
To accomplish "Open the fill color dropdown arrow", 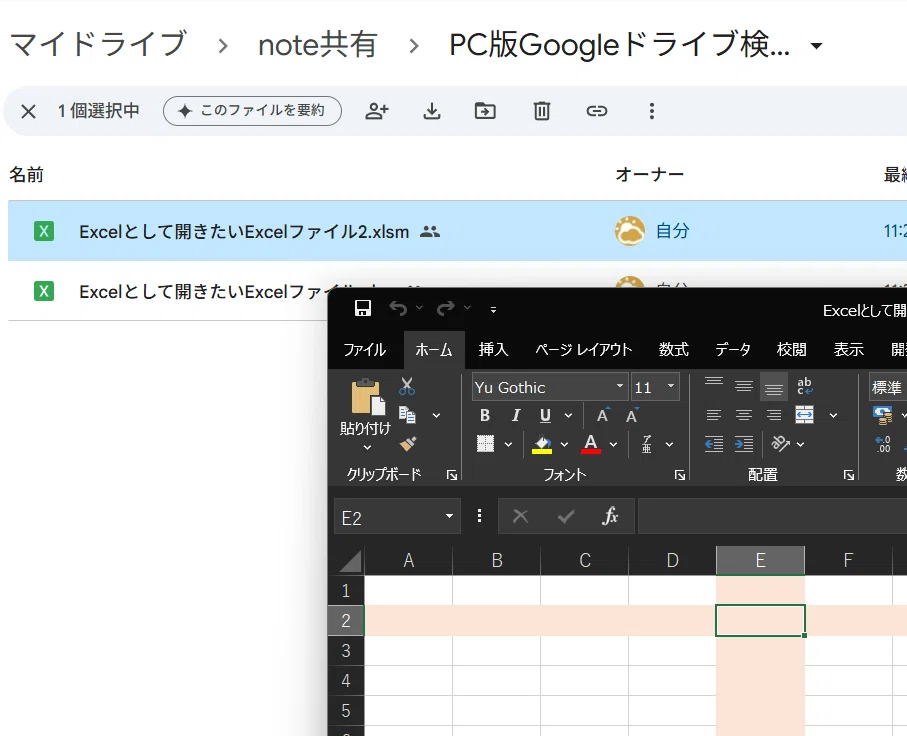I will (x=564, y=444).
